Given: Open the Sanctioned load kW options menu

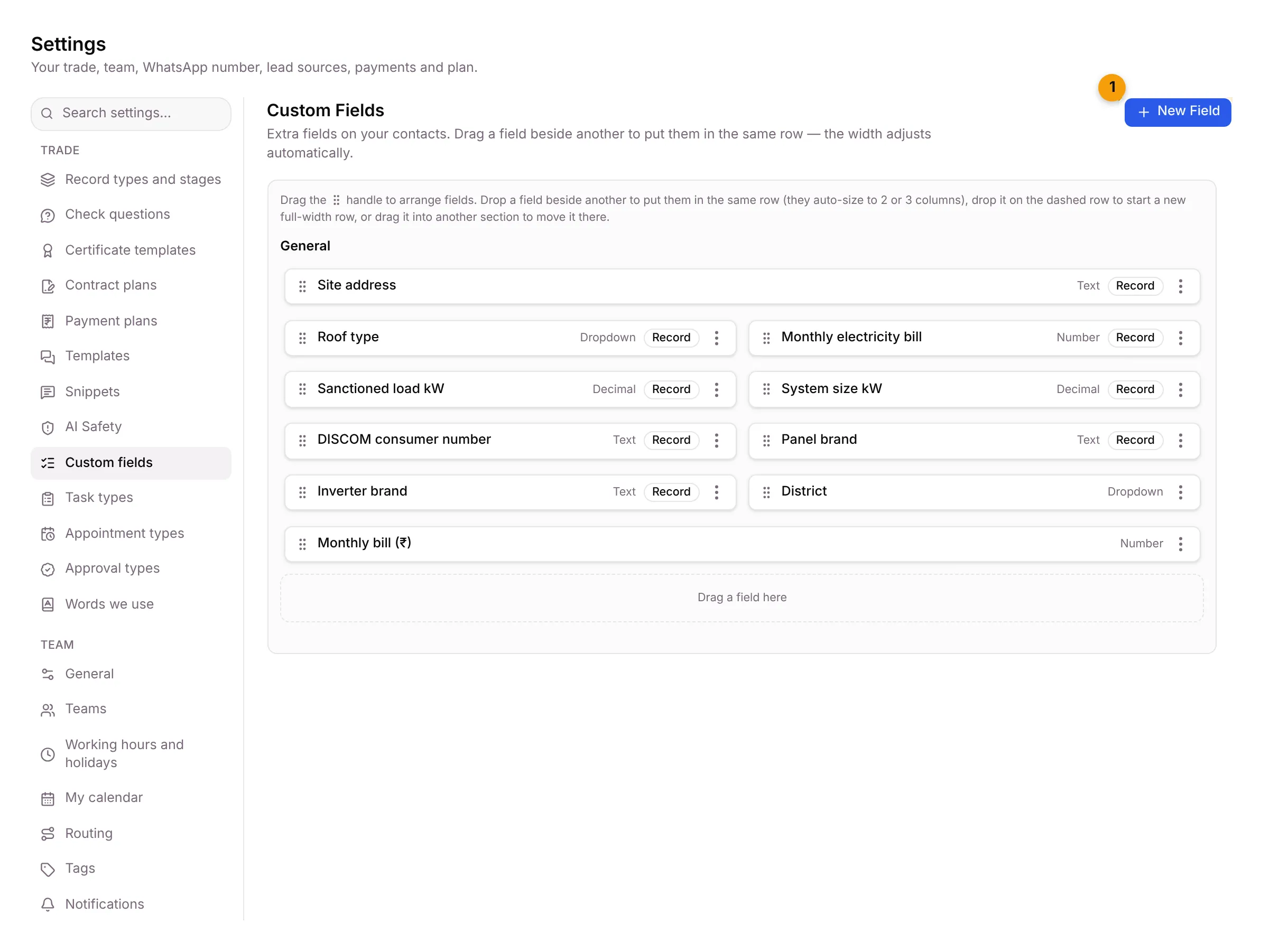Looking at the screenshot, I should (x=716, y=389).
